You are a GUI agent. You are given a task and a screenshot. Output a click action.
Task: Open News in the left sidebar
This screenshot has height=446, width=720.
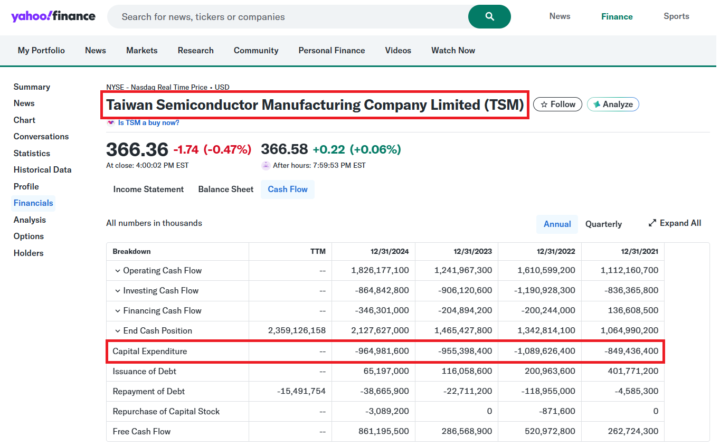pyautogui.click(x=24, y=103)
